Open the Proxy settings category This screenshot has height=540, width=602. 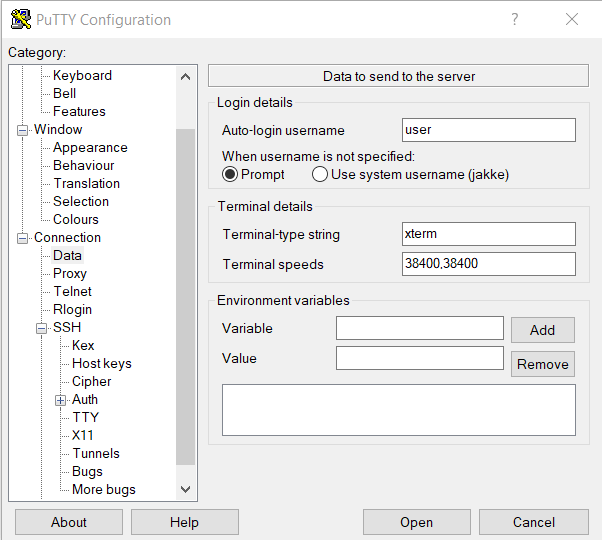[x=70, y=273]
